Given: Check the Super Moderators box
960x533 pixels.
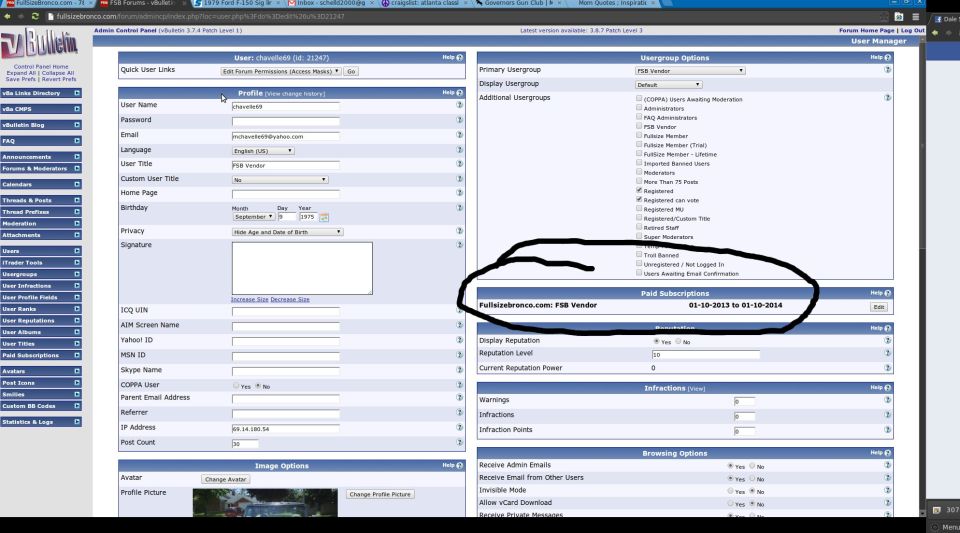Looking at the screenshot, I should pyautogui.click(x=639, y=236).
